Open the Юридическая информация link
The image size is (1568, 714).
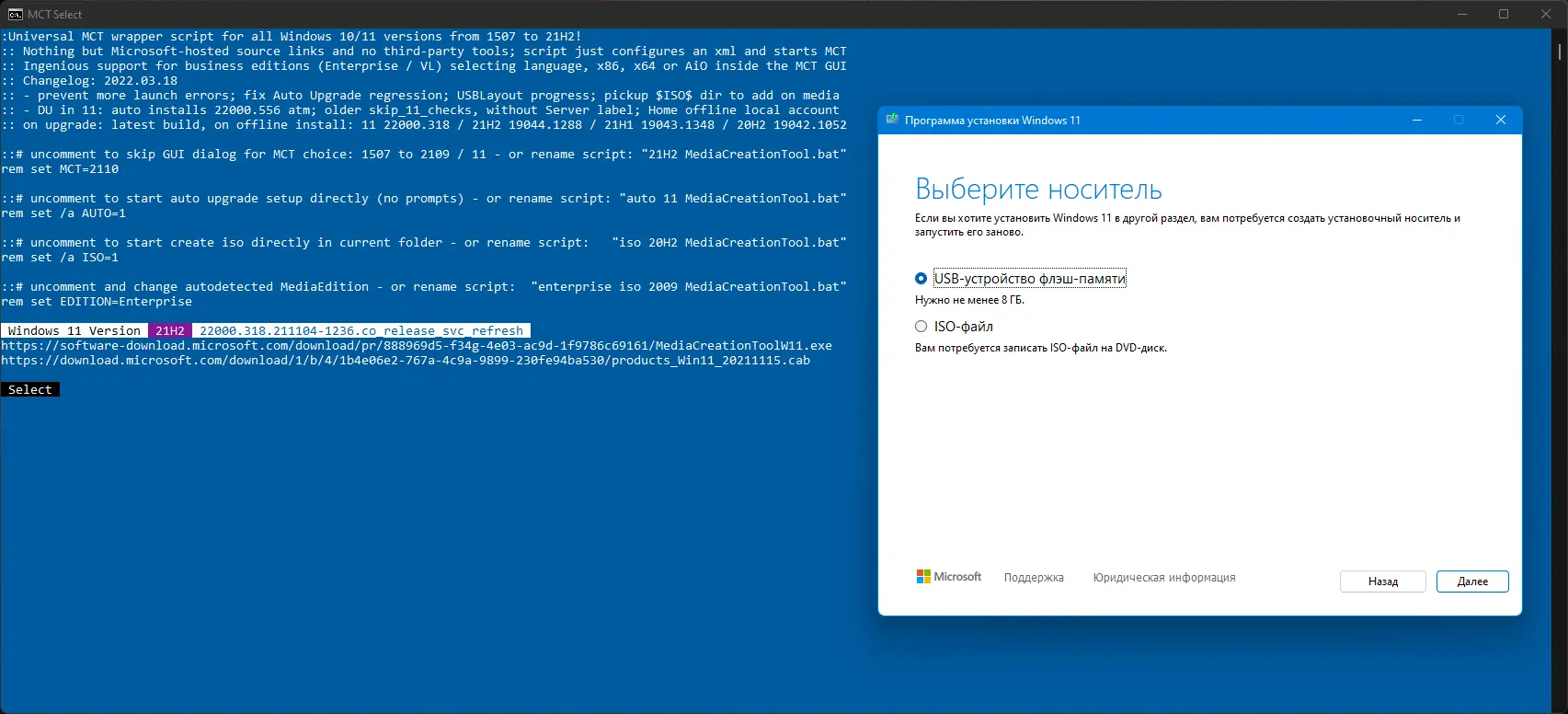(x=1164, y=578)
